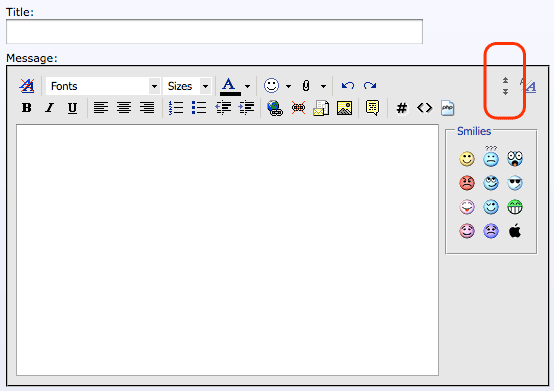Viewport: 554px width, 391px height.
Task: Decrease the indent
Action: [x=223, y=108]
